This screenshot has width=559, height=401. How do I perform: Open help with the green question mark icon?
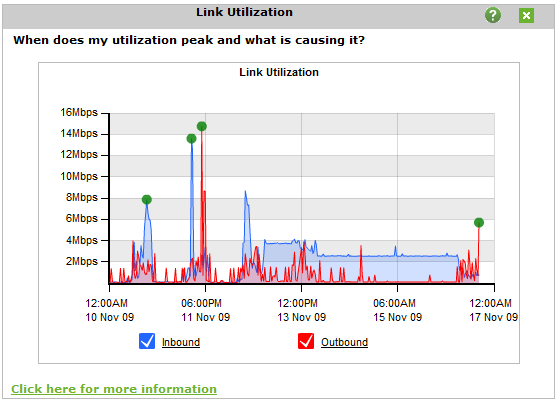point(493,15)
